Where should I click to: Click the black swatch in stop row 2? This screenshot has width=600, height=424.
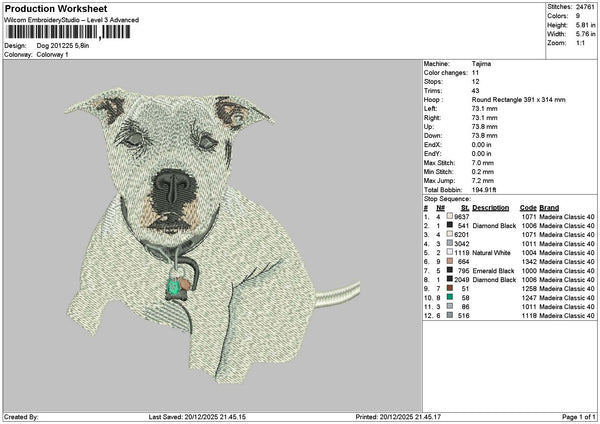(450, 225)
